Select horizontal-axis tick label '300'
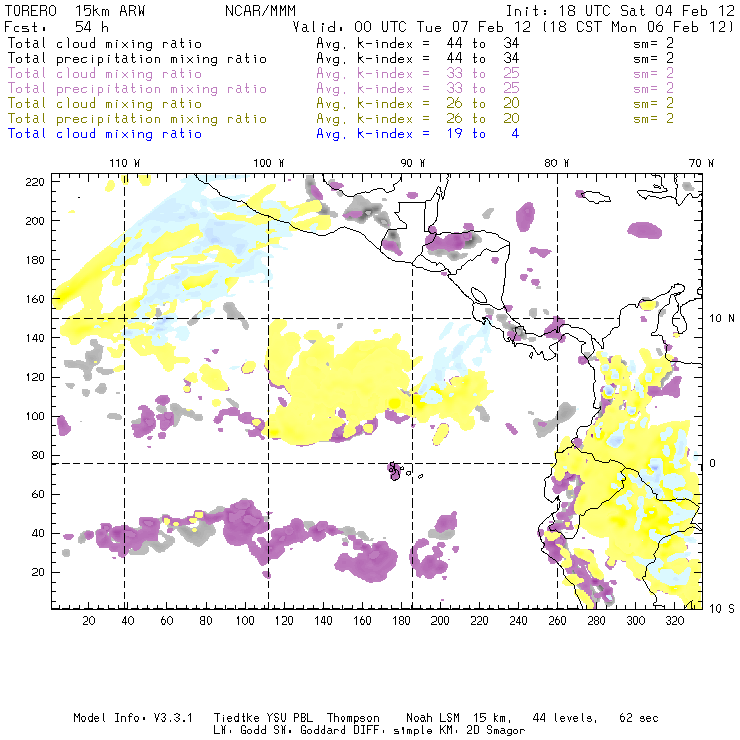The image size is (740, 740). [636, 621]
